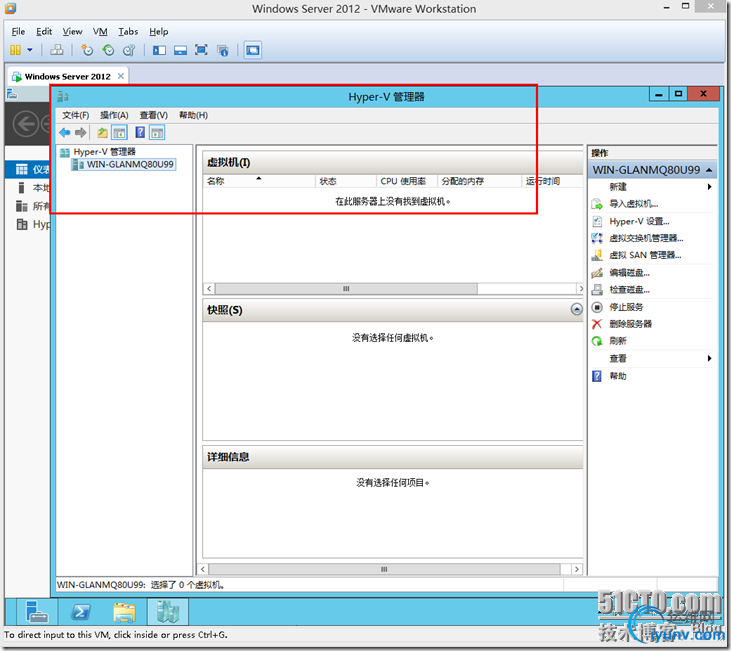Select the WIN-GLANMQ80U99 server tree node
The width and height of the screenshot is (731, 651).
[x=124, y=165]
